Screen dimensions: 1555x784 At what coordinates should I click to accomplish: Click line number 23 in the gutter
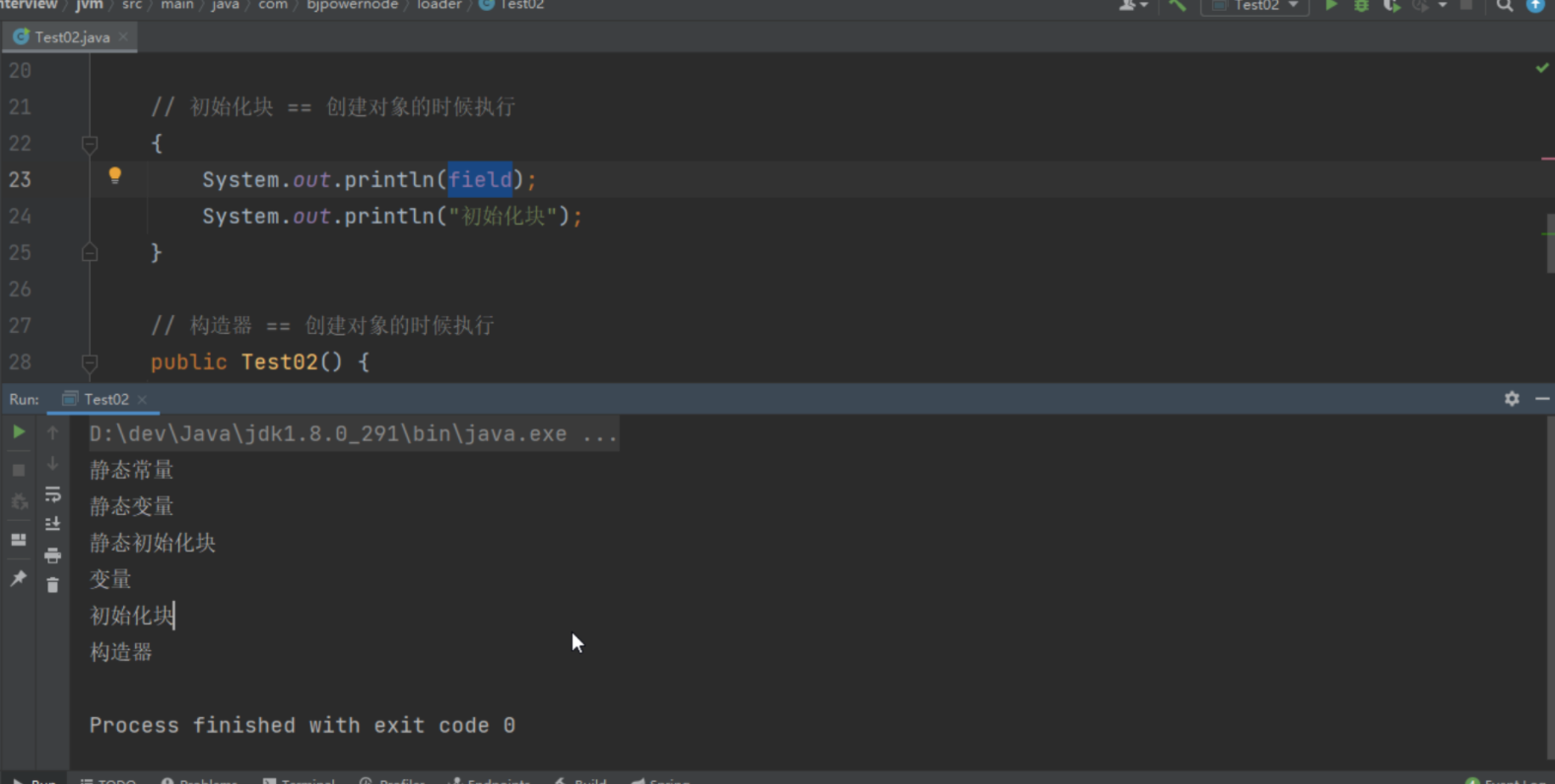21,180
